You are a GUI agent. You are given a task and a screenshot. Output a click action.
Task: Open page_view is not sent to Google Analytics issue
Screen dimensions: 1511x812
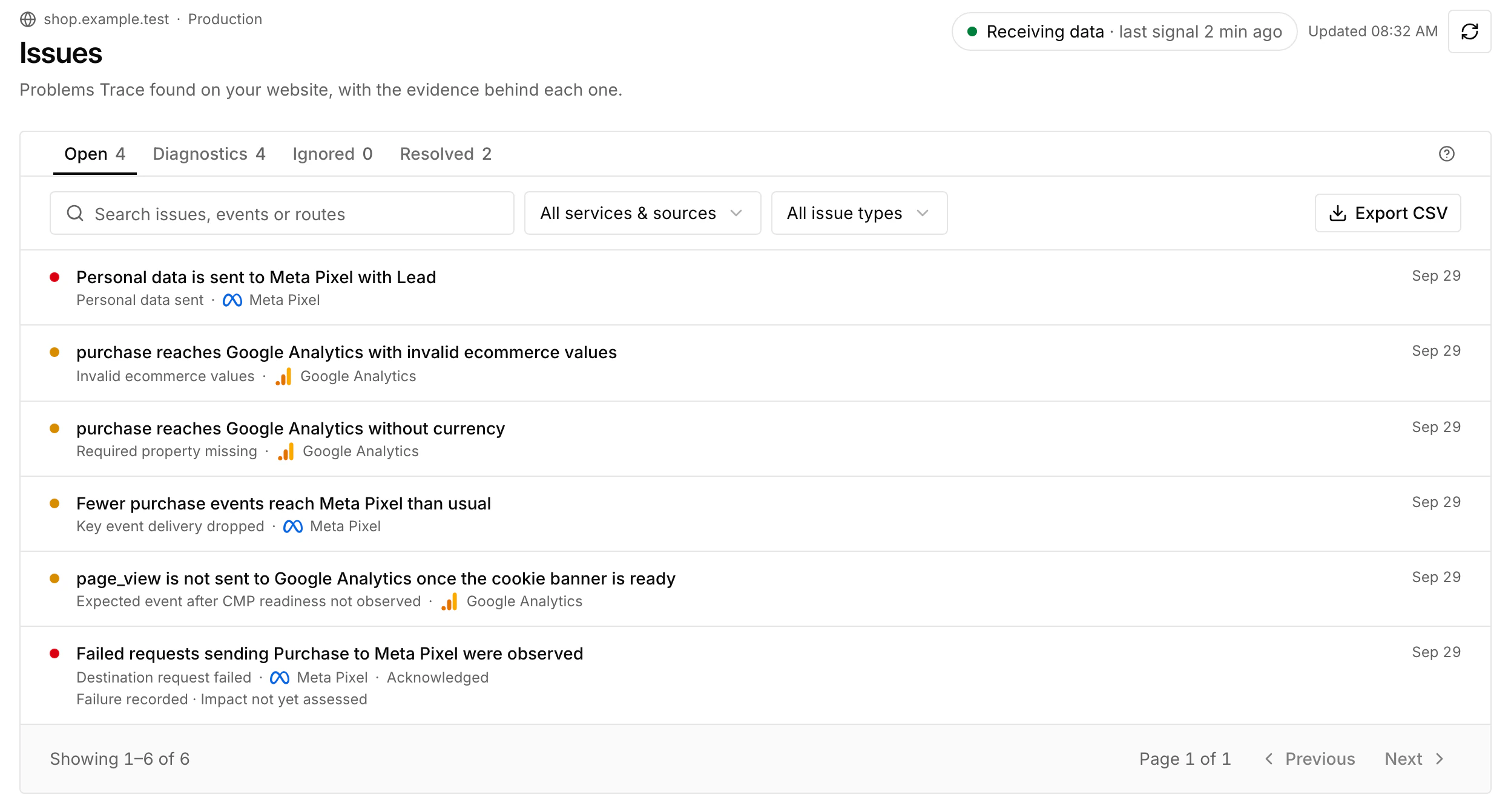click(755, 589)
